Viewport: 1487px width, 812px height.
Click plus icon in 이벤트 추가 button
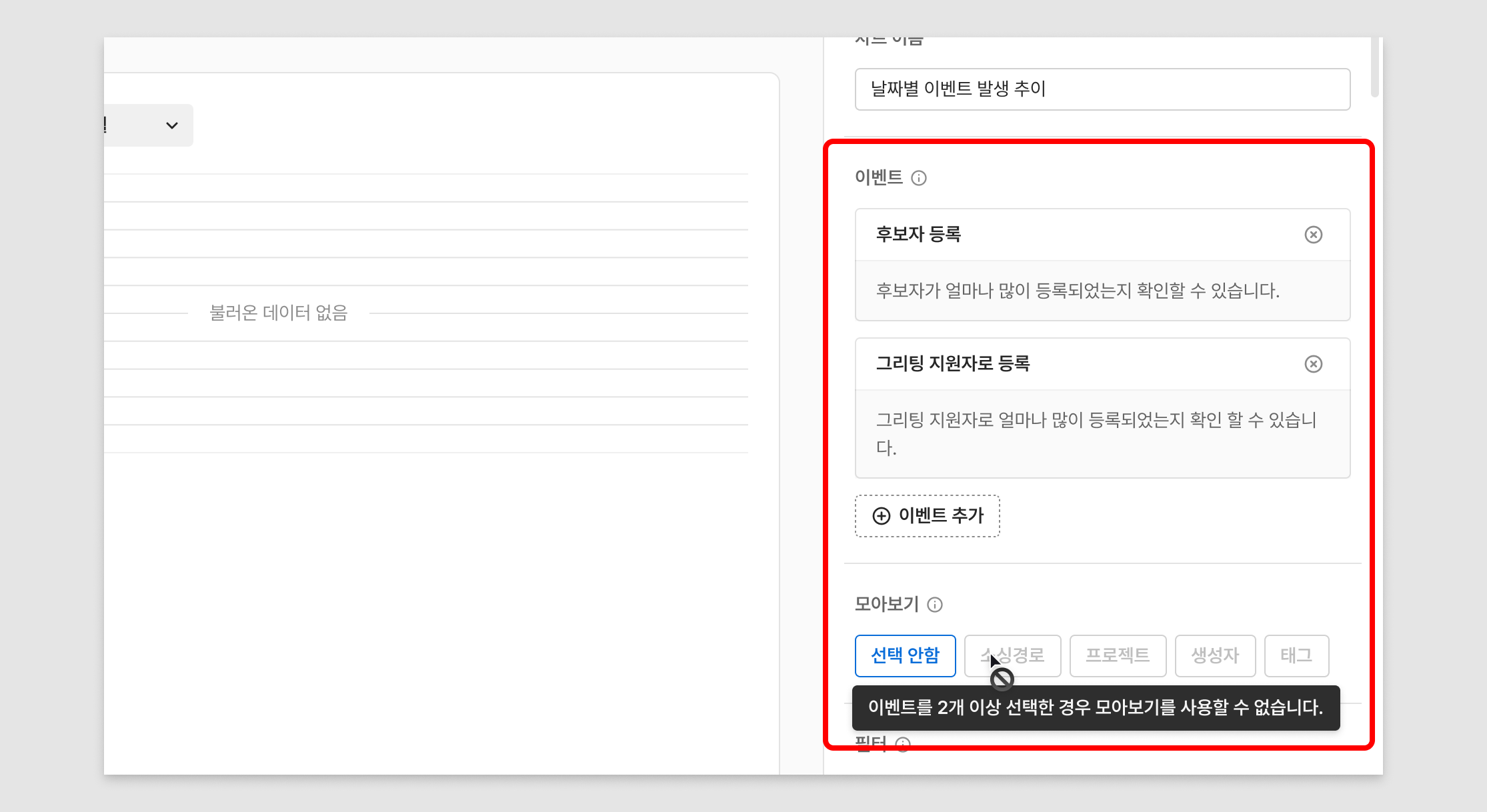coord(882,516)
